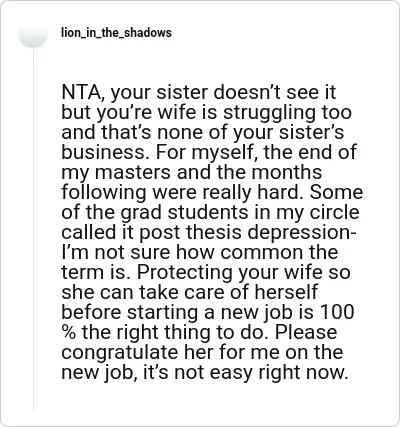The height and width of the screenshot is (427, 400).
Task: Click the phrase 'post thesis depression-'
Action: point(248,232)
